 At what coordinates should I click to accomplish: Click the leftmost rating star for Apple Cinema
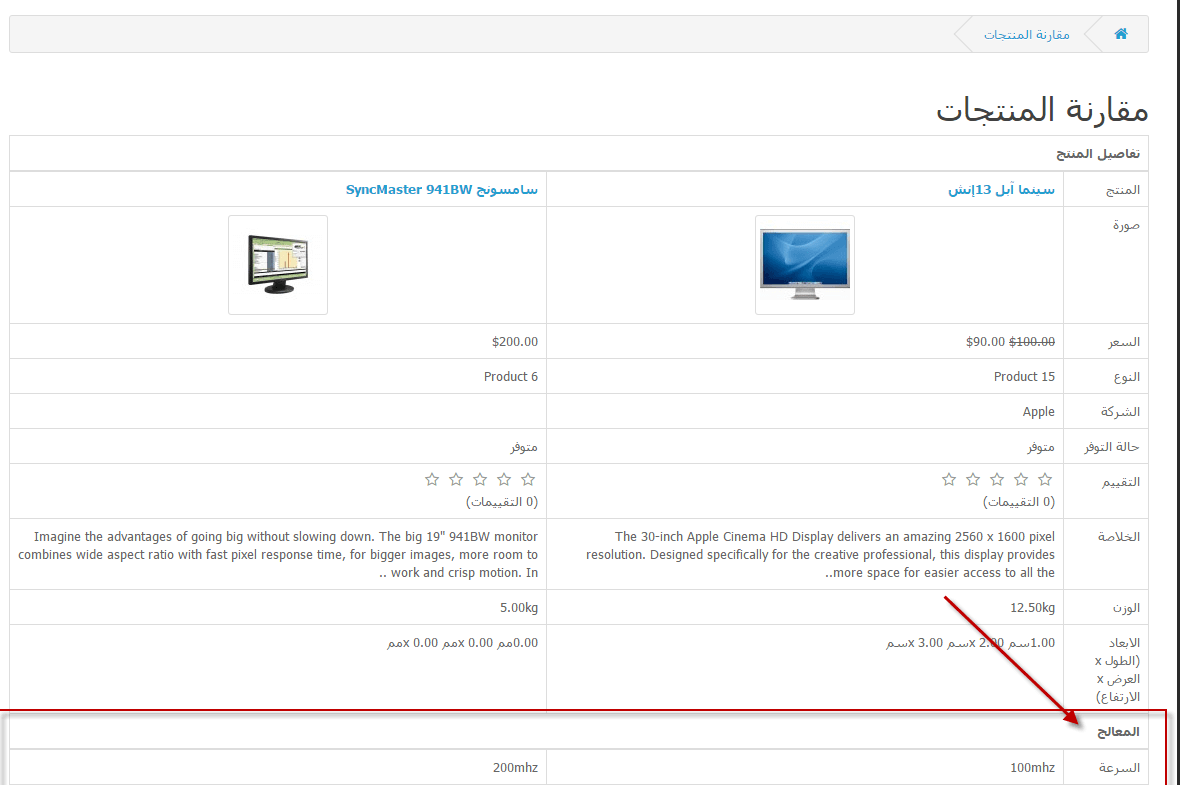[x=949, y=479]
